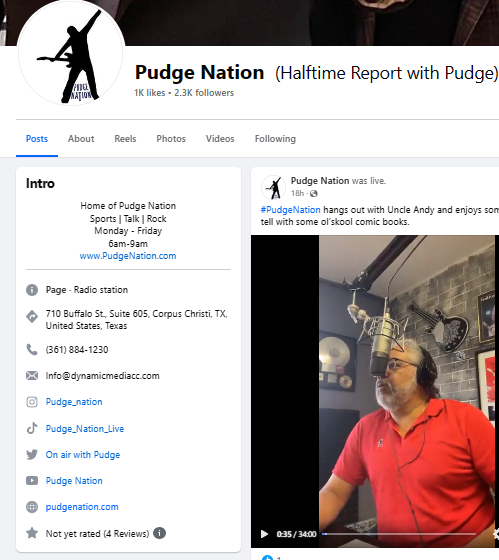499x560 pixels.
Task: Open the rating info icon next to Reviews
Action: click(159, 533)
